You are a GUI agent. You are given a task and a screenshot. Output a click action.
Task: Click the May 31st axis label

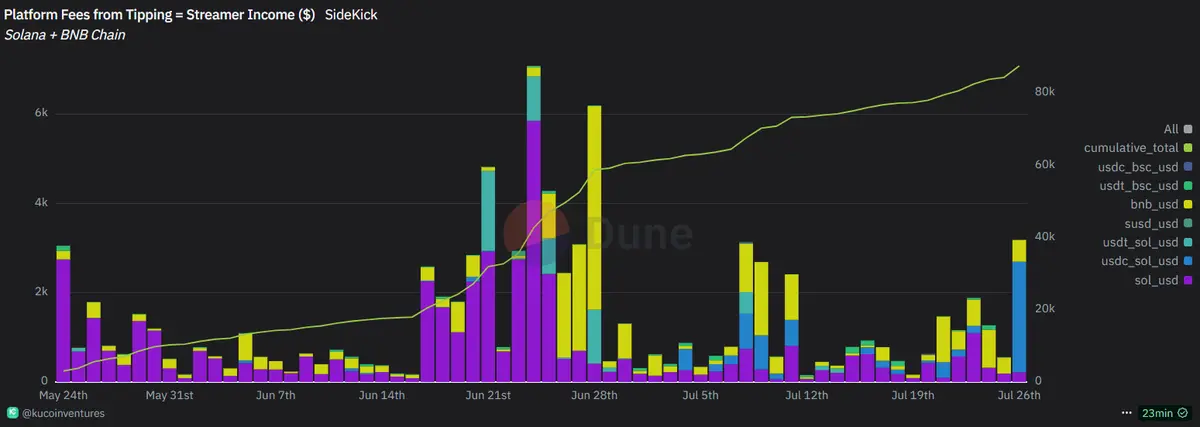(170, 396)
